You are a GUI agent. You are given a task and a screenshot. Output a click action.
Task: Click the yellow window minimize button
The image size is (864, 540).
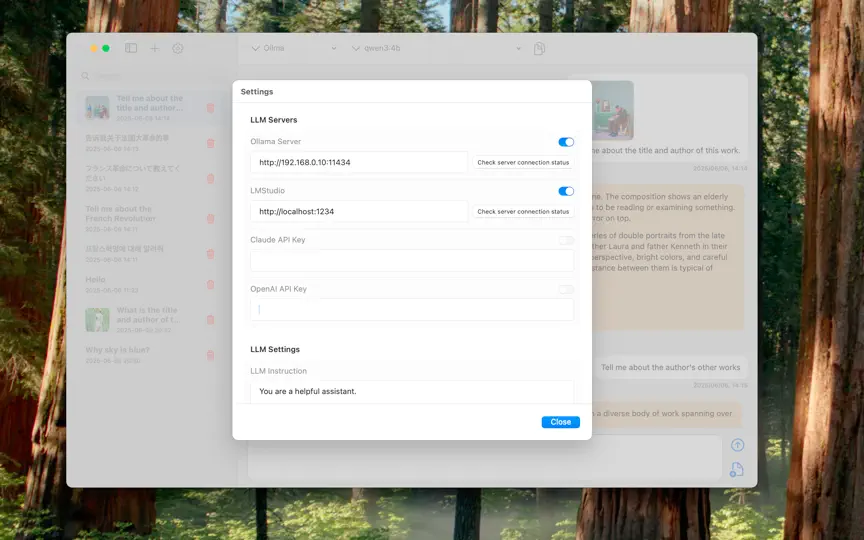click(94, 48)
